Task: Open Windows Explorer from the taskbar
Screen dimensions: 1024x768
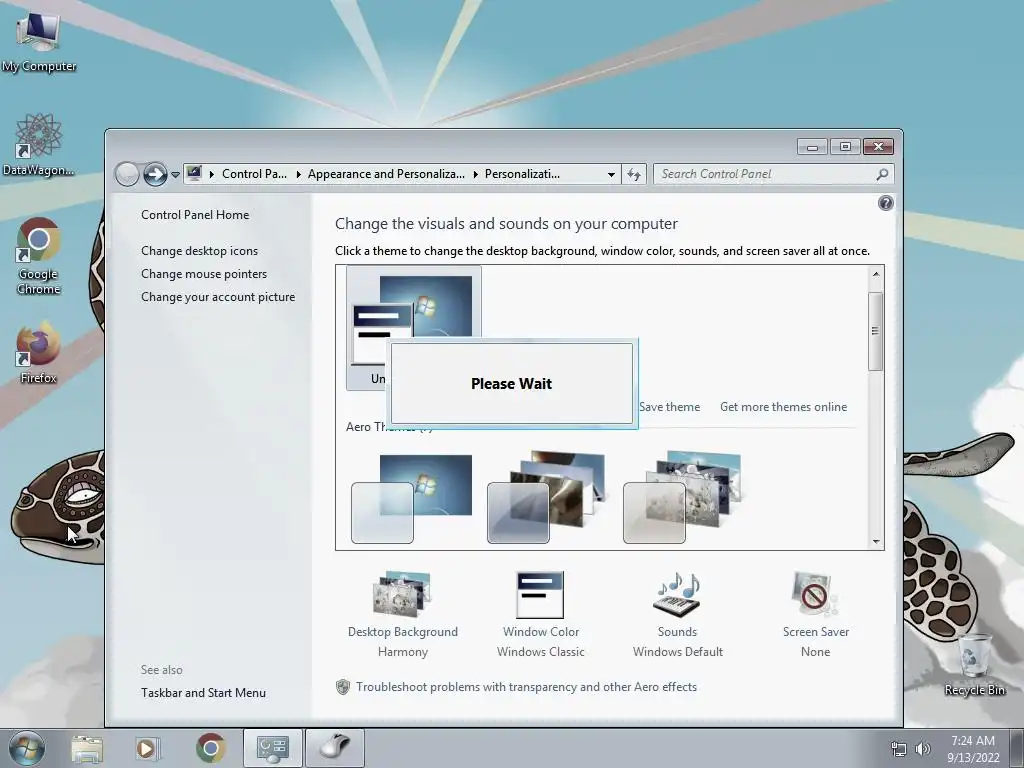Action: [87, 748]
